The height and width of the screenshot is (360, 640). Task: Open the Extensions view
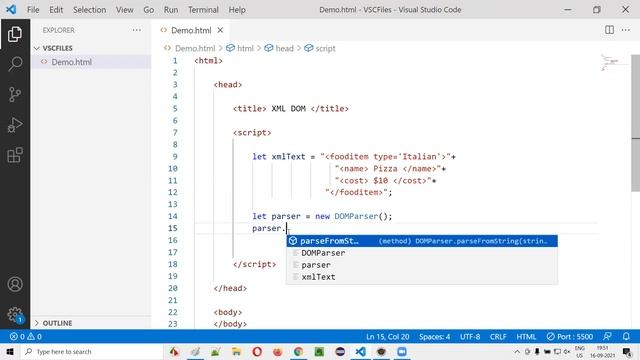(x=15, y=155)
